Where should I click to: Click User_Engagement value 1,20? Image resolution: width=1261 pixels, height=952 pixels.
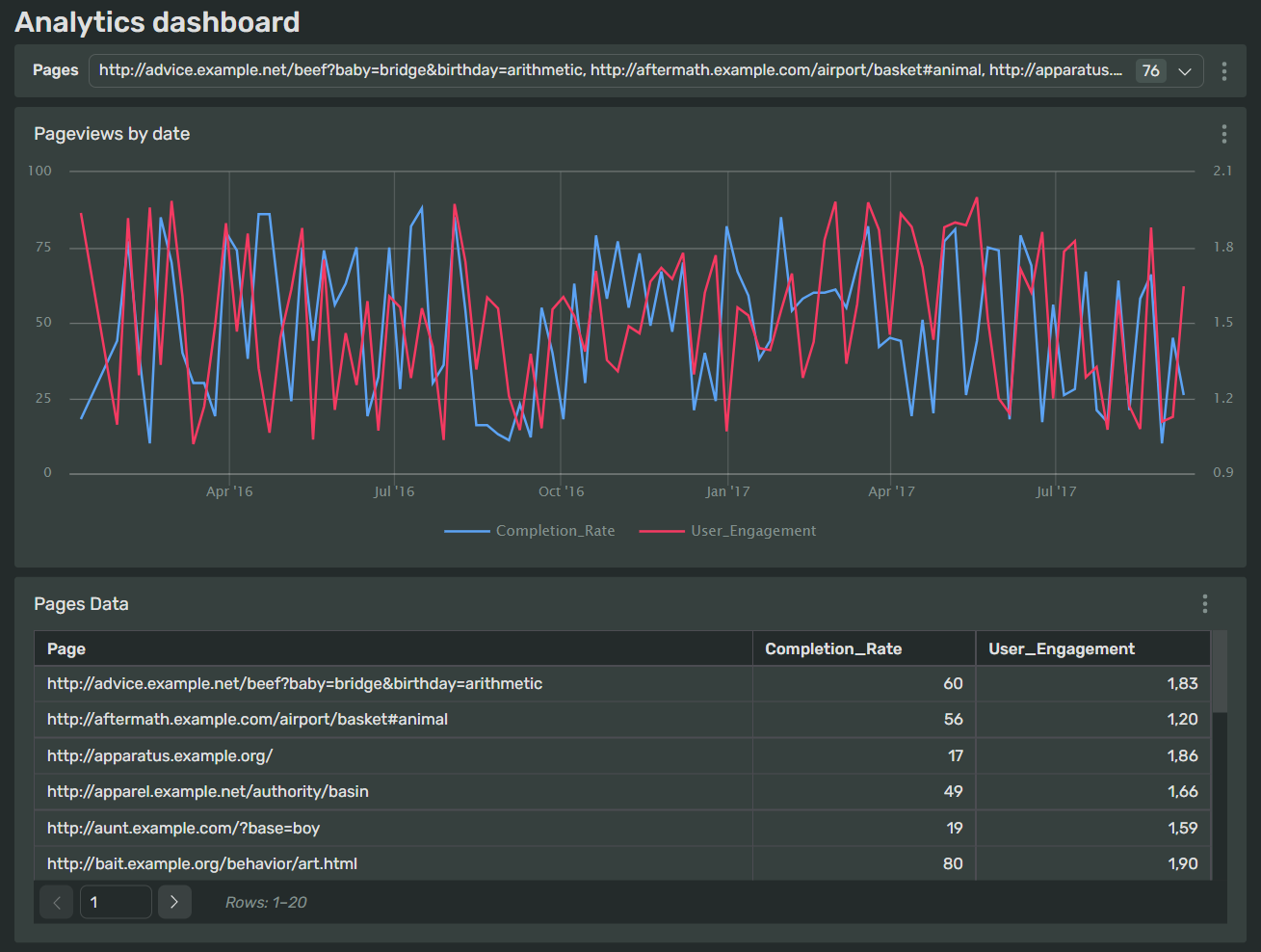[1182, 720]
